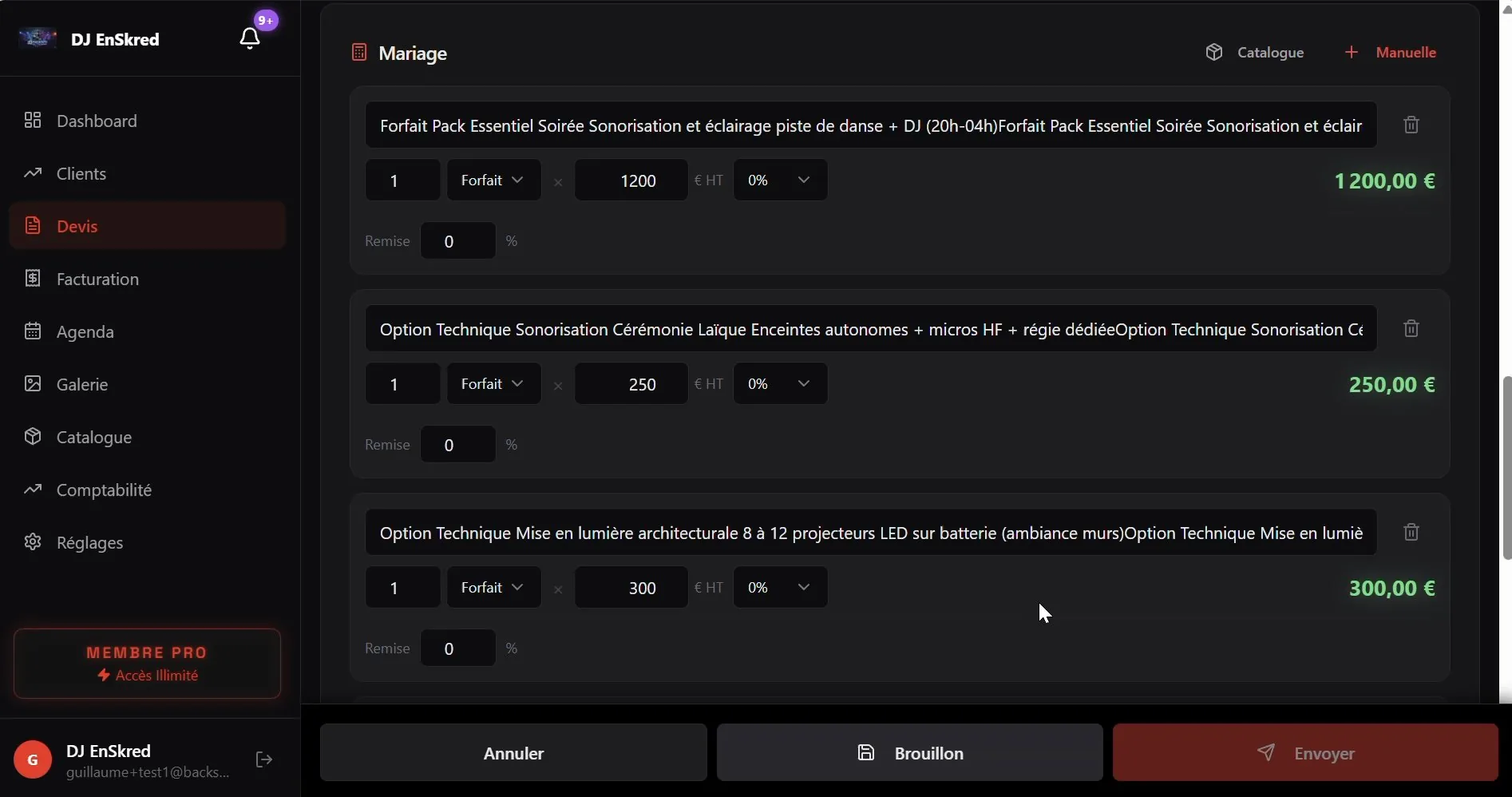Viewport: 1512px width, 797px height.
Task: Click the unit price field showing 1200
Action: point(631,180)
